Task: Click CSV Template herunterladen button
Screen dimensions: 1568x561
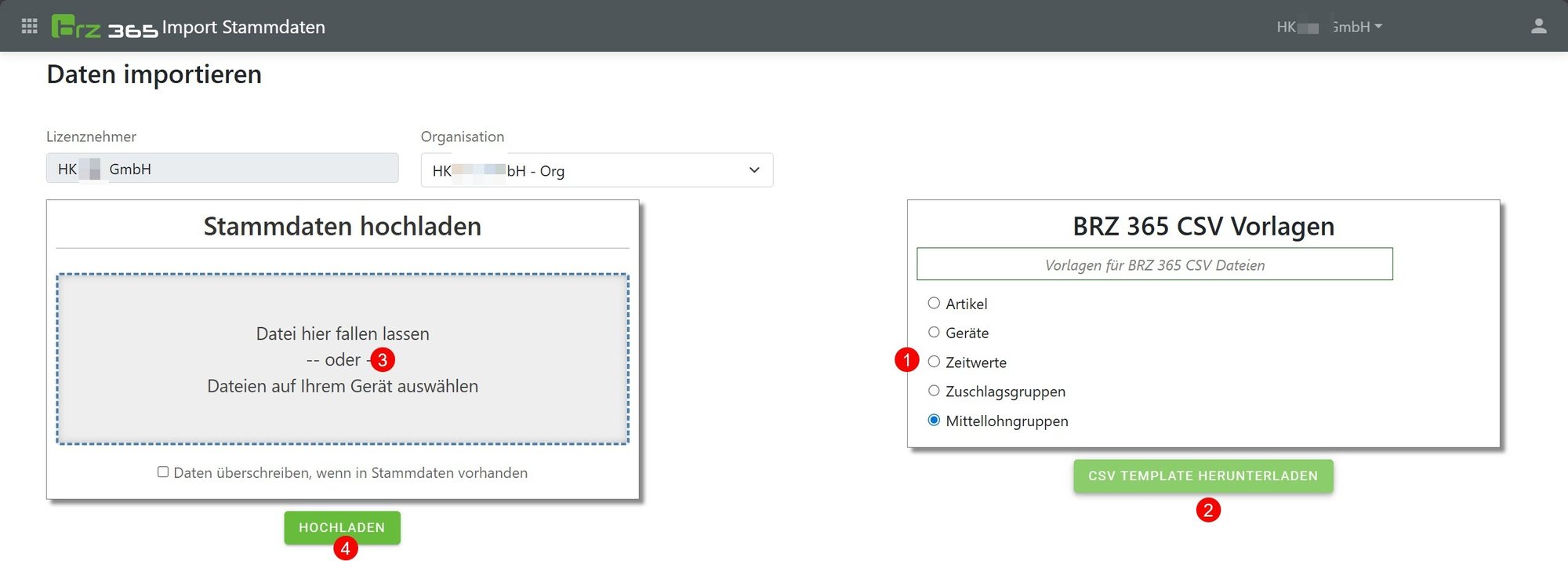Action: (x=1203, y=476)
